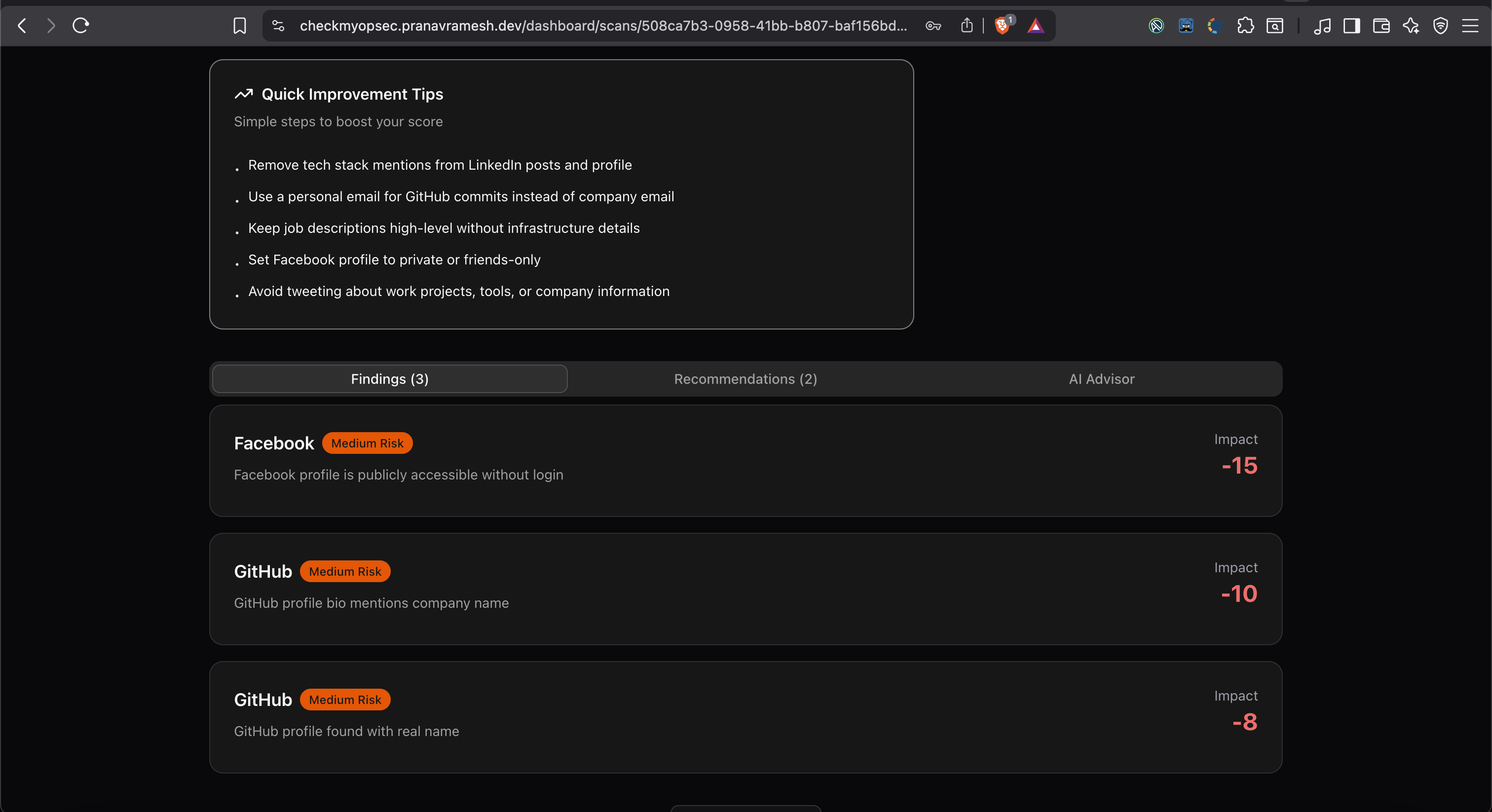This screenshot has width=1492, height=812.
Task: Click the Brave VPN shield icon
Action: [1441, 26]
